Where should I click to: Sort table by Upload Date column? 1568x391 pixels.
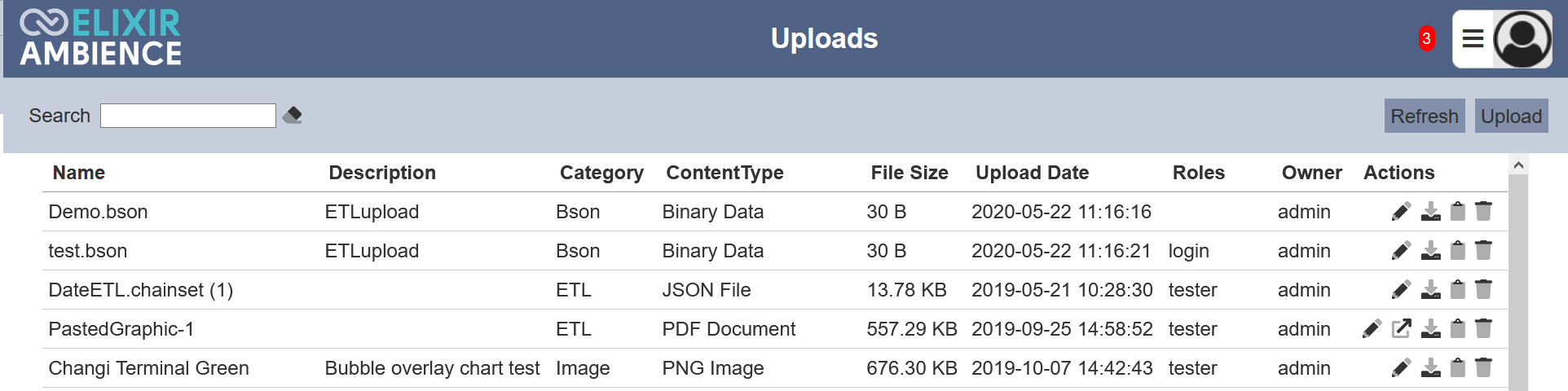tap(1033, 173)
